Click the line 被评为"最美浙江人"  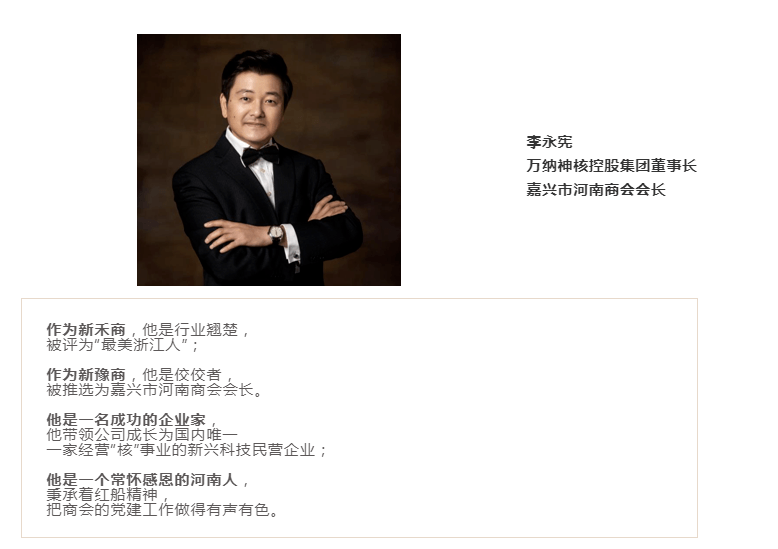[x=119, y=345]
